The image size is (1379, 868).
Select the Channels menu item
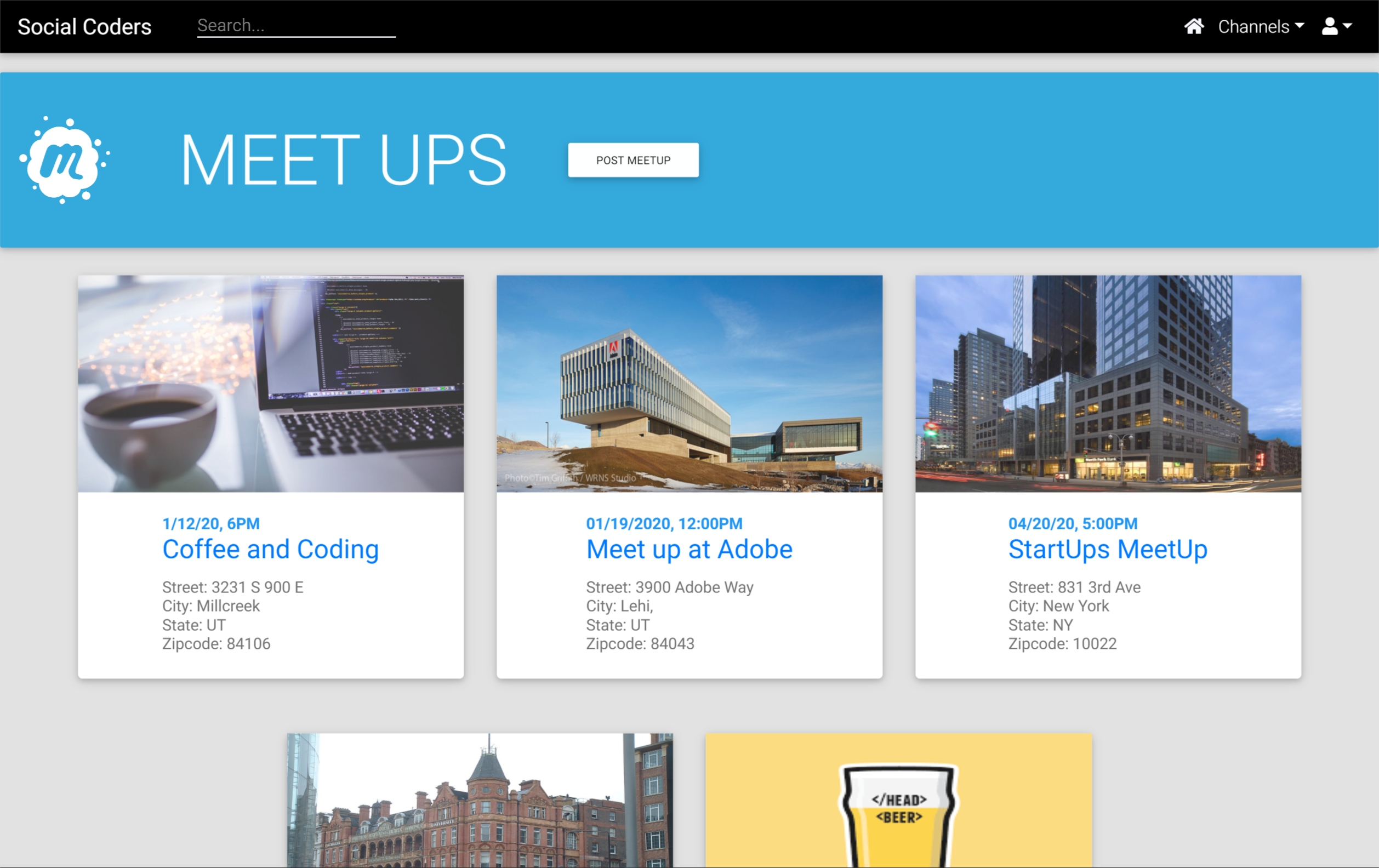point(1254,26)
